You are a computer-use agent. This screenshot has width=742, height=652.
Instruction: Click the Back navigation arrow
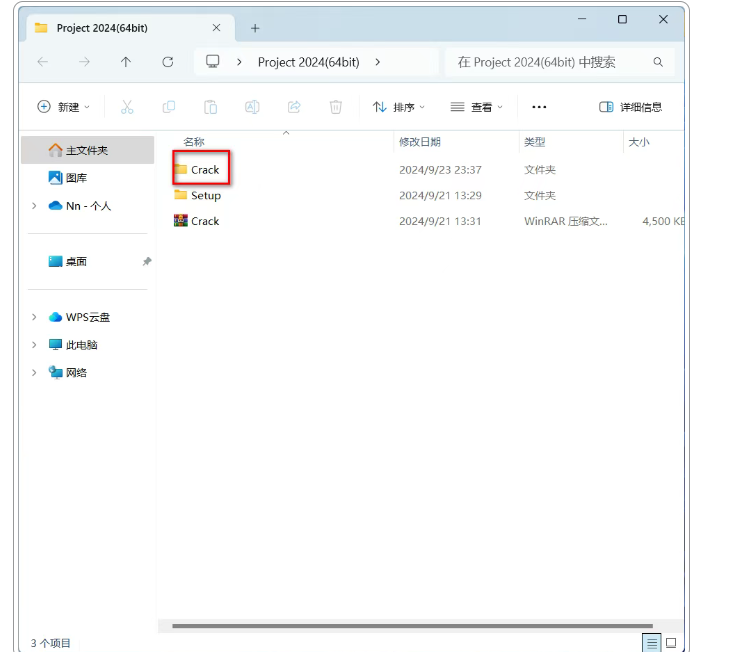tap(43, 62)
